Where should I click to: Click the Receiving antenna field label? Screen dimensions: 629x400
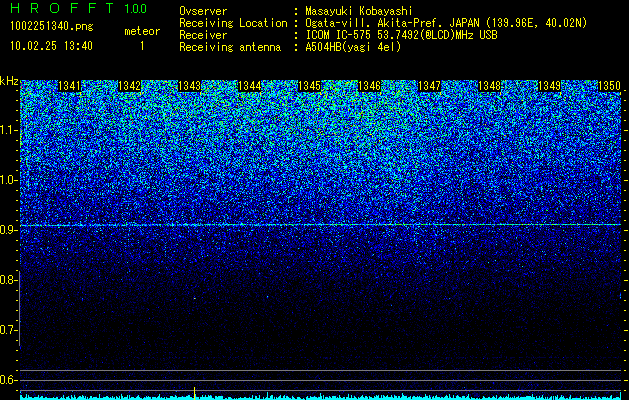pyautogui.click(x=230, y=47)
